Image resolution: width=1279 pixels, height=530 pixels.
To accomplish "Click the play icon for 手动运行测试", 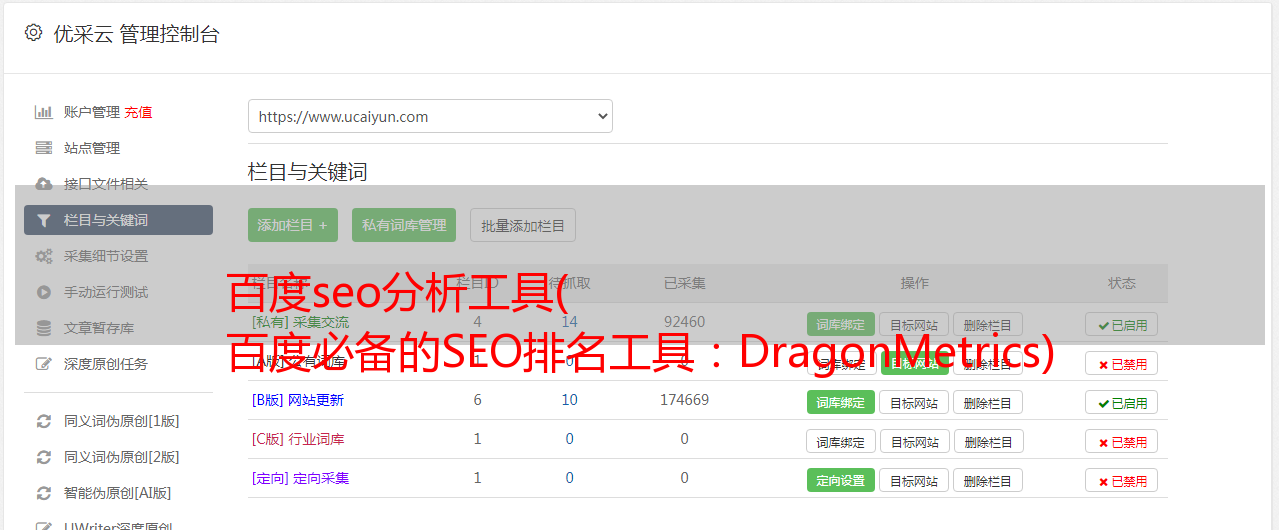I will pos(43,292).
